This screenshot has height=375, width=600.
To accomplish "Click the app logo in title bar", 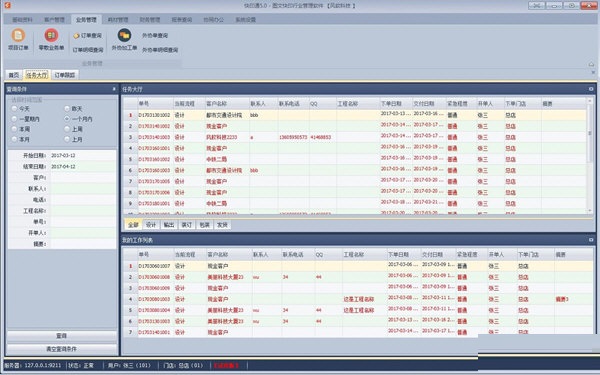I will [7, 5].
